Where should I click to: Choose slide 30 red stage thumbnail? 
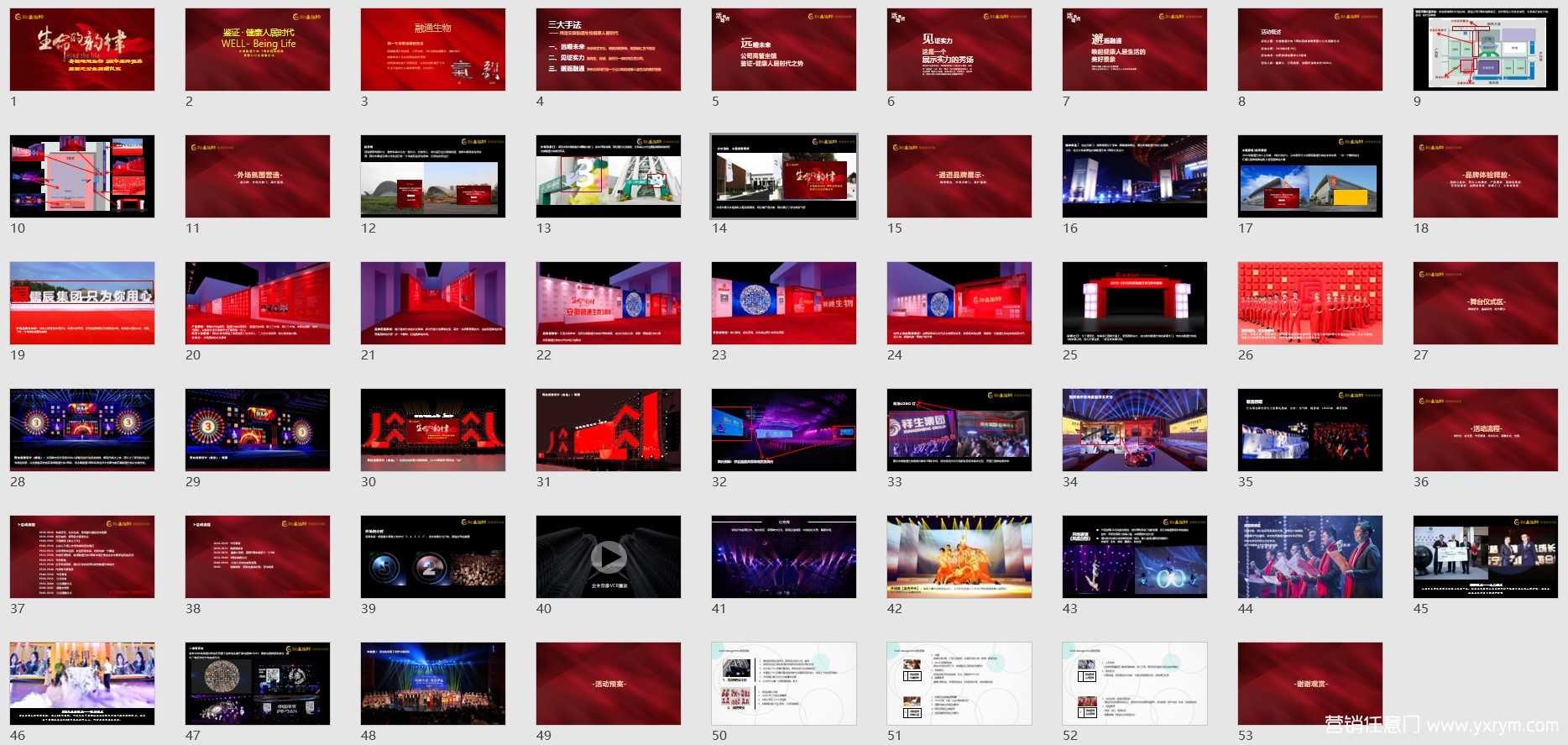click(x=433, y=430)
